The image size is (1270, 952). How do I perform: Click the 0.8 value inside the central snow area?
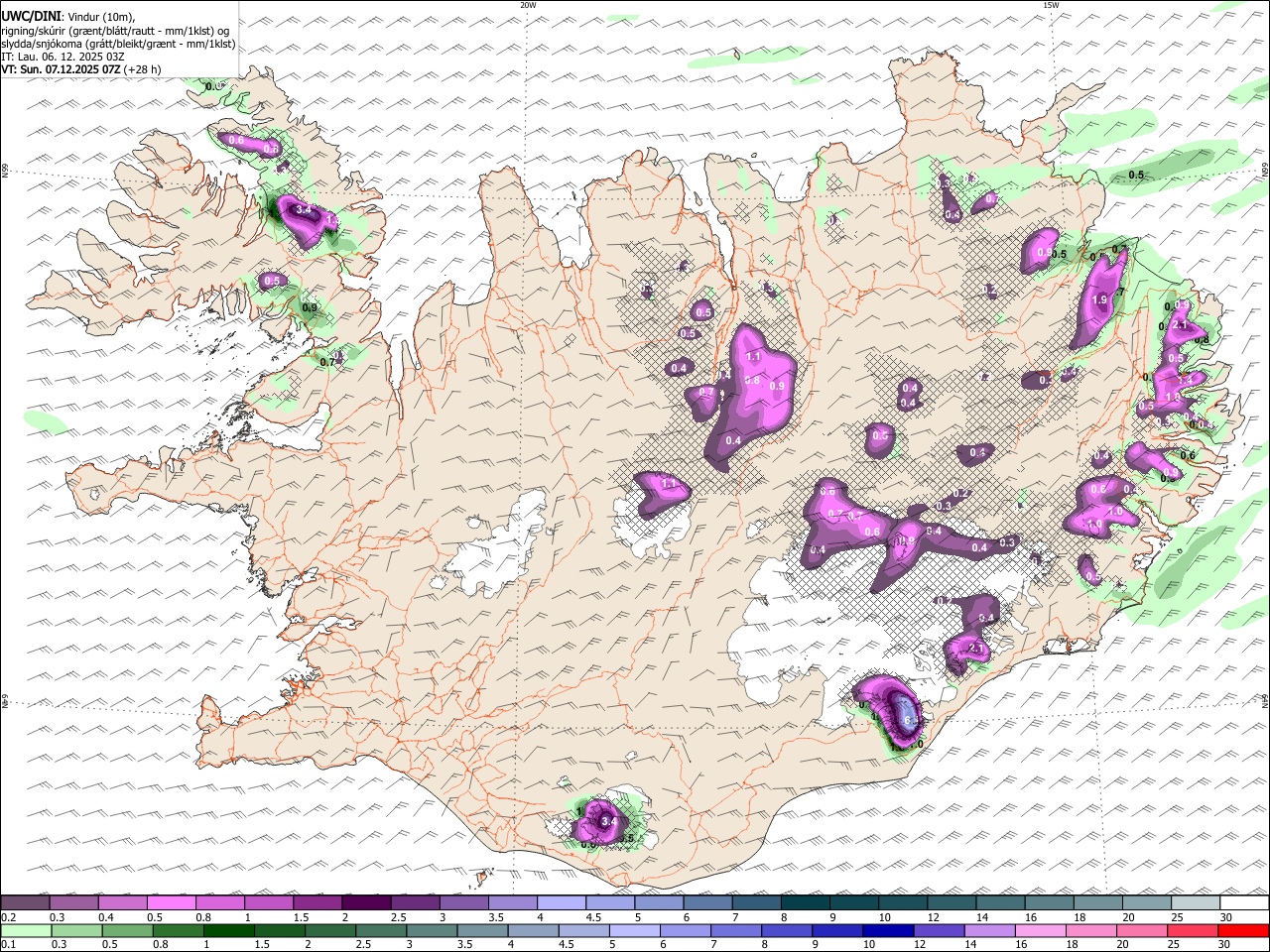(752, 381)
